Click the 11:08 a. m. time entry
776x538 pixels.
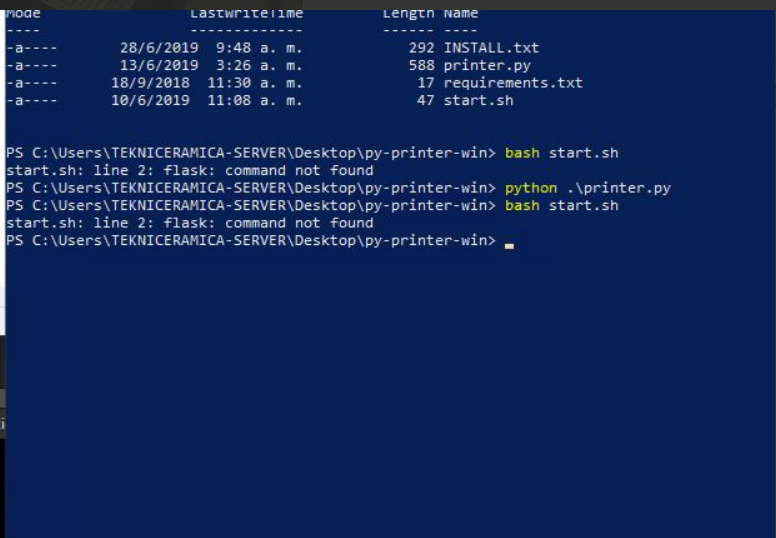254,100
